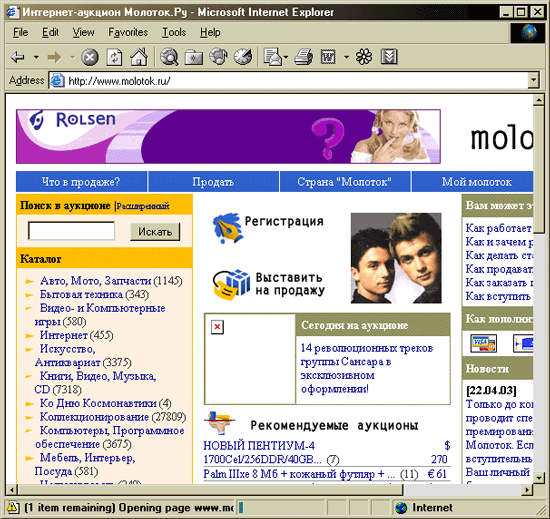
Task: Open the Search toolbar icon
Action: pyautogui.click(x=169, y=57)
